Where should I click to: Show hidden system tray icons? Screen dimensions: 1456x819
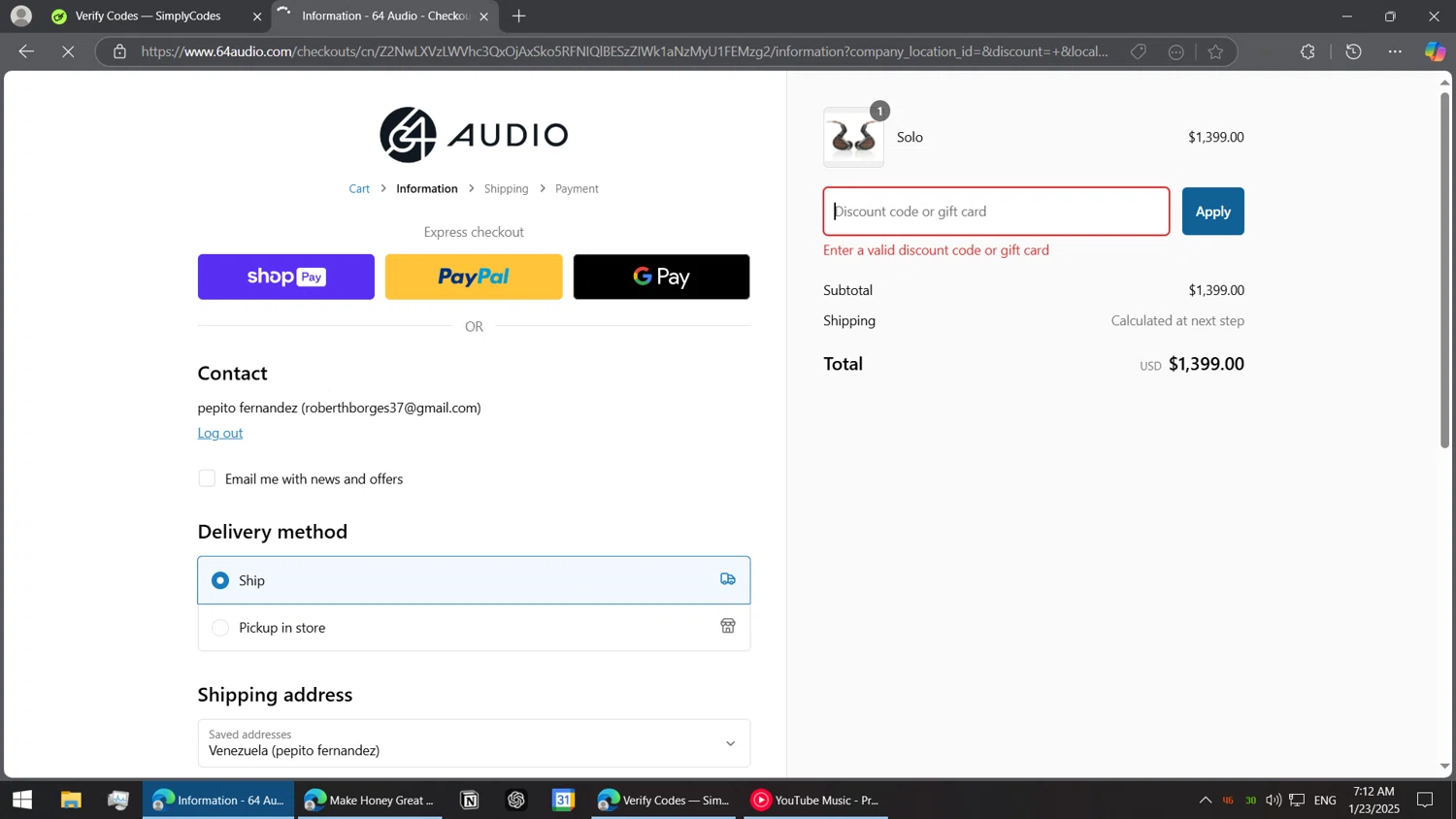point(1205,801)
